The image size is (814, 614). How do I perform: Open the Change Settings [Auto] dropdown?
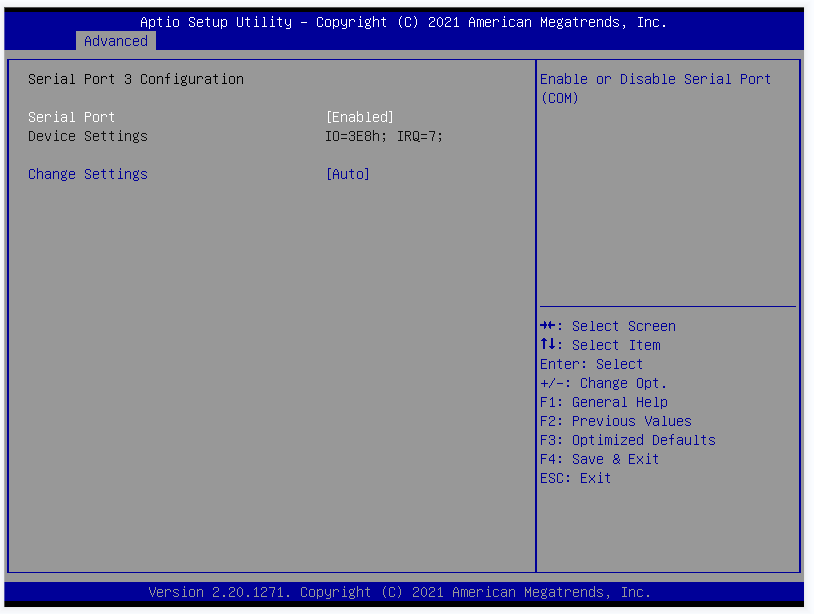pos(347,174)
